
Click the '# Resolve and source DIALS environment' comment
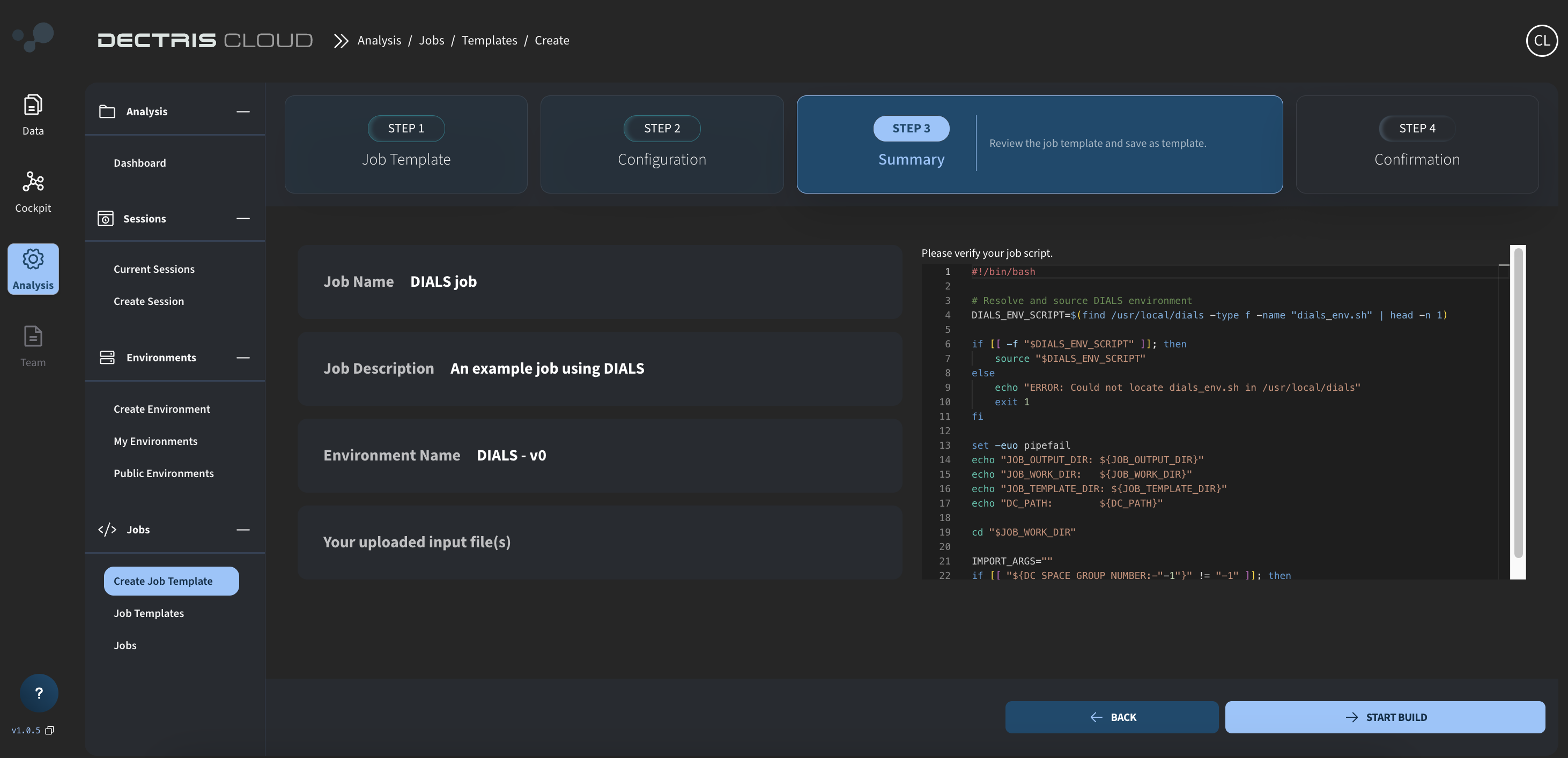coord(1081,301)
